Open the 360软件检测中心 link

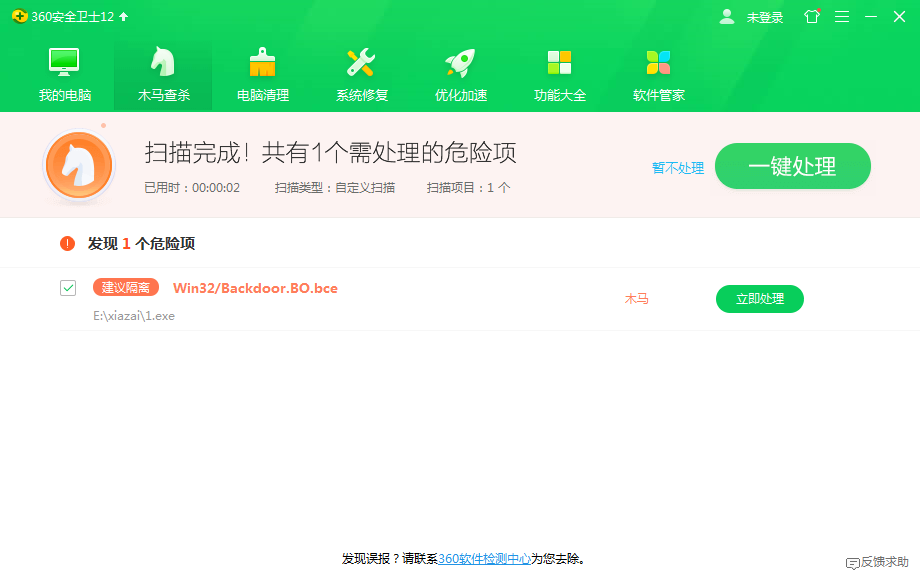coord(485,559)
